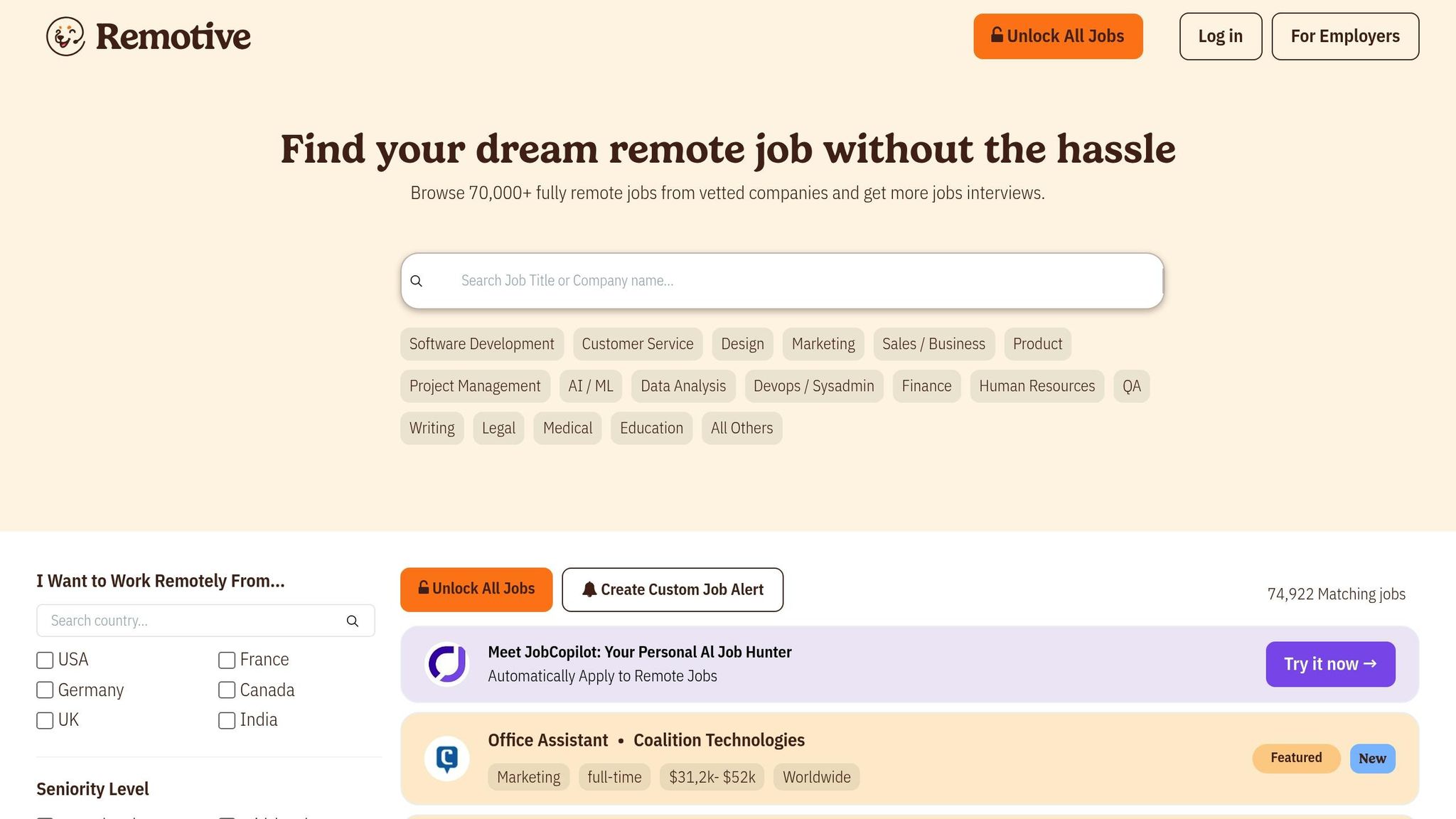The width and height of the screenshot is (1456, 819).
Task: Open the Log in page
Action: point(1220,36)
